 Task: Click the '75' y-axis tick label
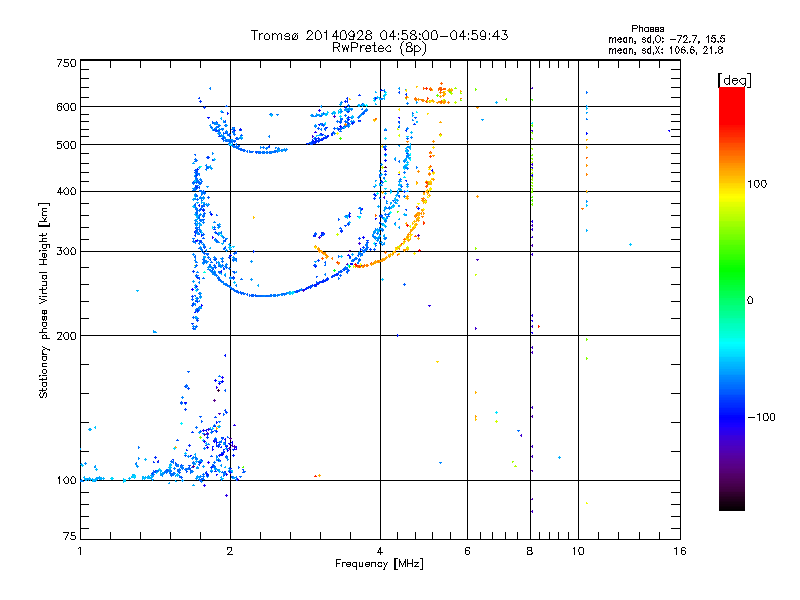[70, 536]
